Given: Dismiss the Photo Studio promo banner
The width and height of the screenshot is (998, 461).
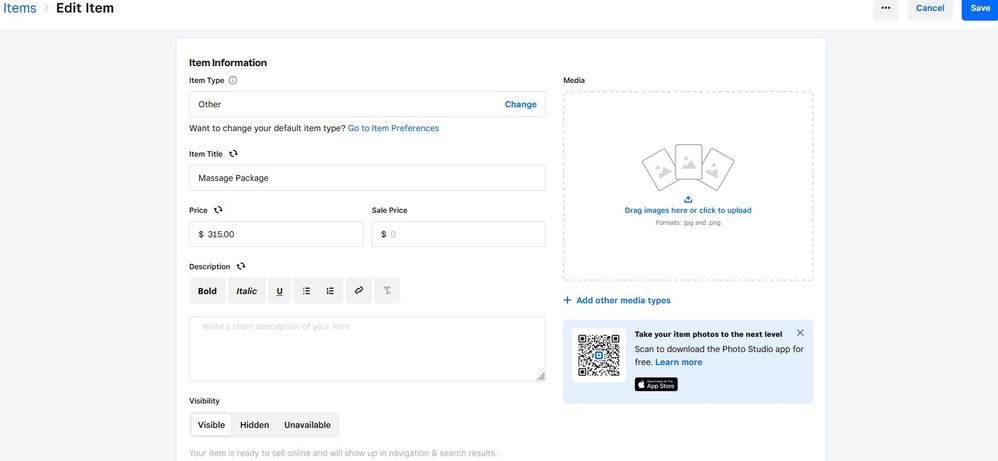Looking at the screenshot, I should click(x=800, y=333).
